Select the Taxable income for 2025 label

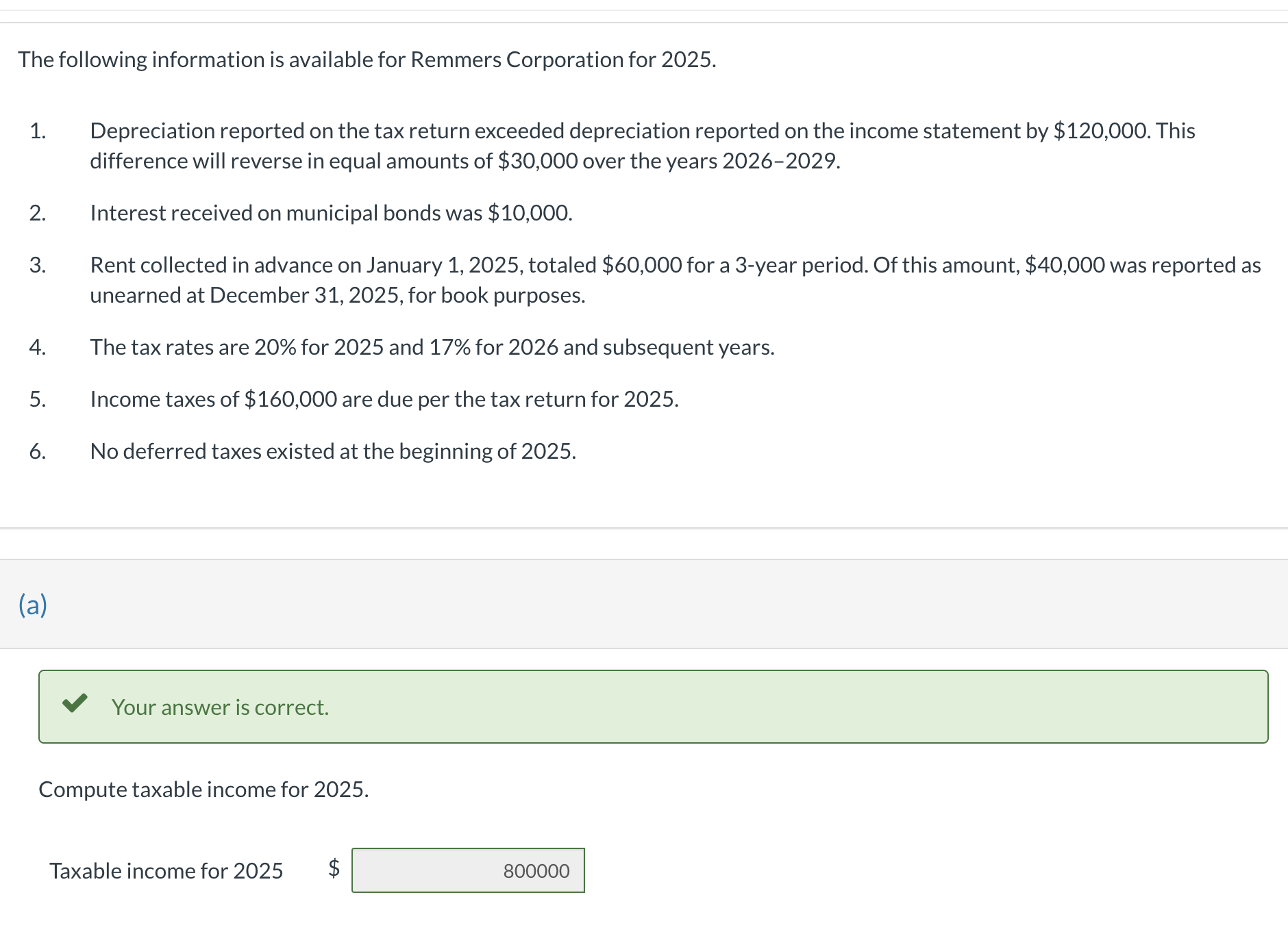click(x=166, y=871)
